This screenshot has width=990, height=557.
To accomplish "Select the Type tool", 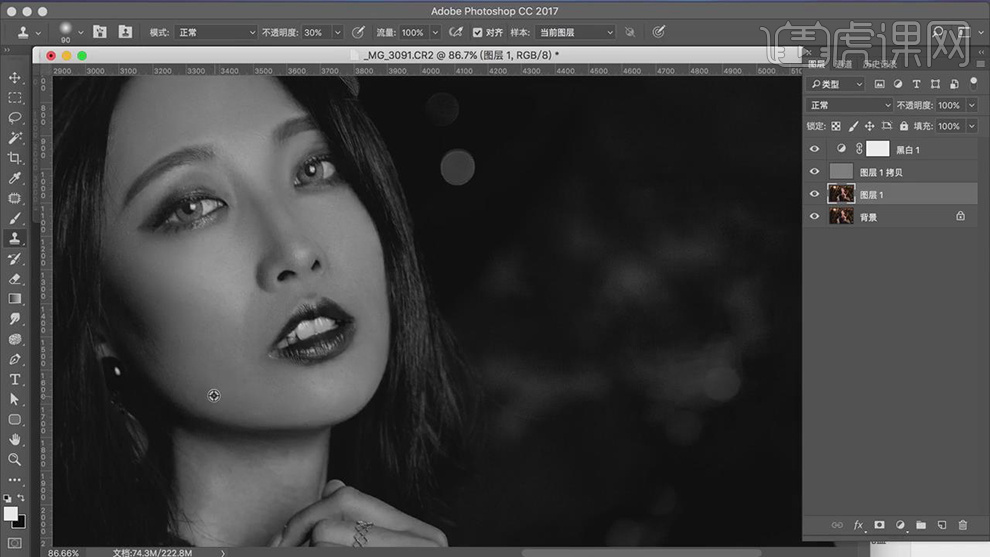I will point(15,380).
